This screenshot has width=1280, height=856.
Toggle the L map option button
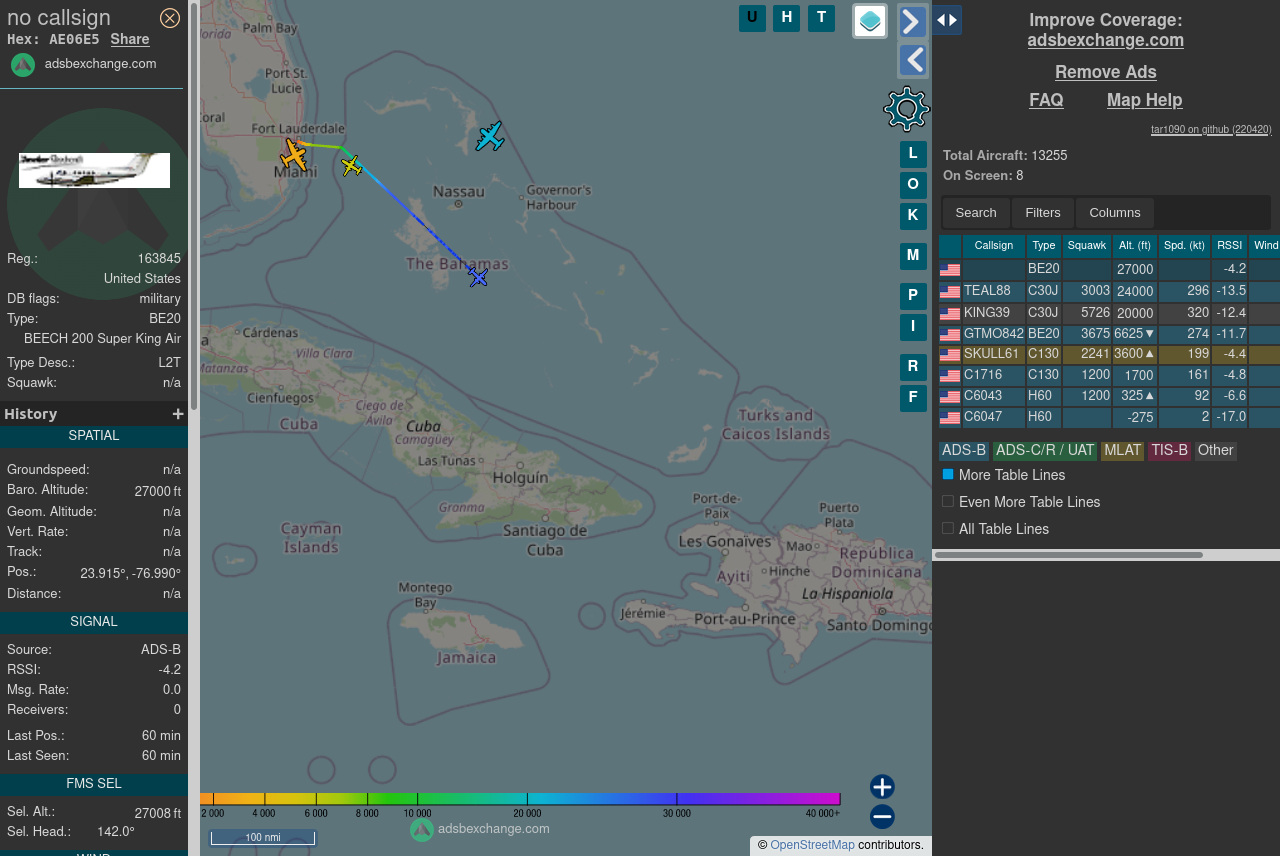click(x=913, y=154)
